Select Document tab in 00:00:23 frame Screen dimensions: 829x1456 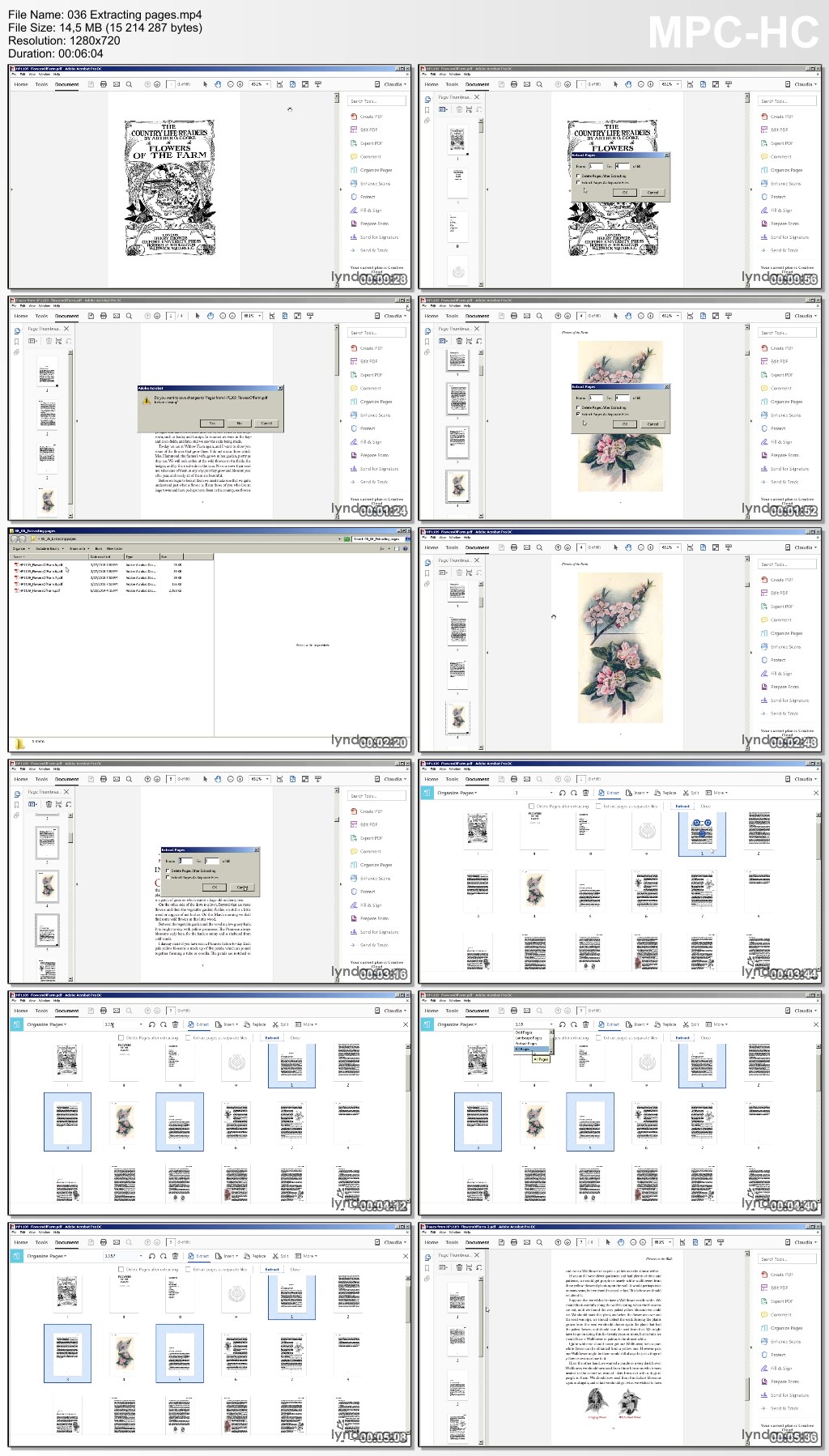67,84
